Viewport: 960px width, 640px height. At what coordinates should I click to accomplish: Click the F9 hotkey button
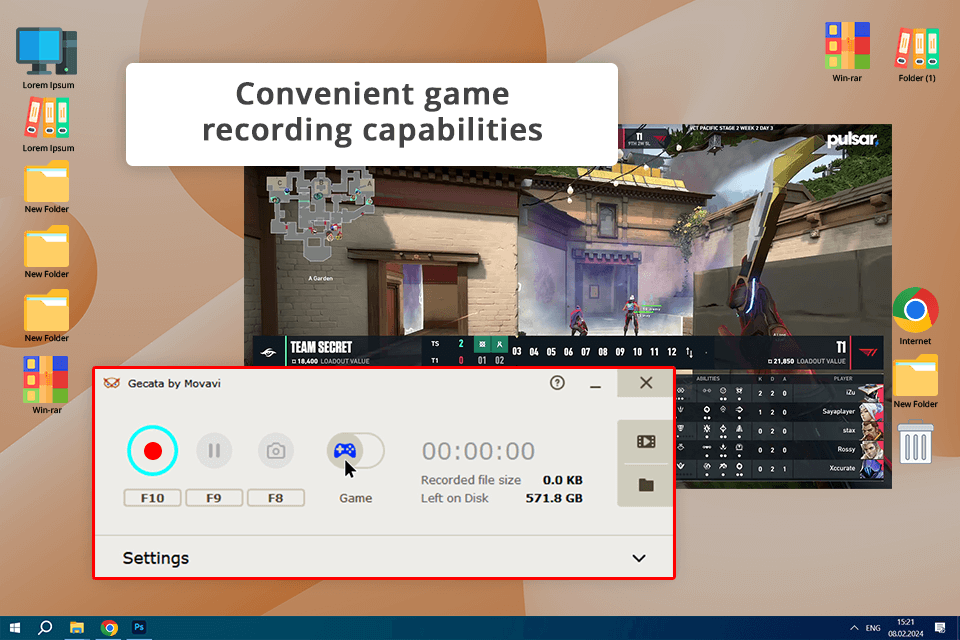214,498
